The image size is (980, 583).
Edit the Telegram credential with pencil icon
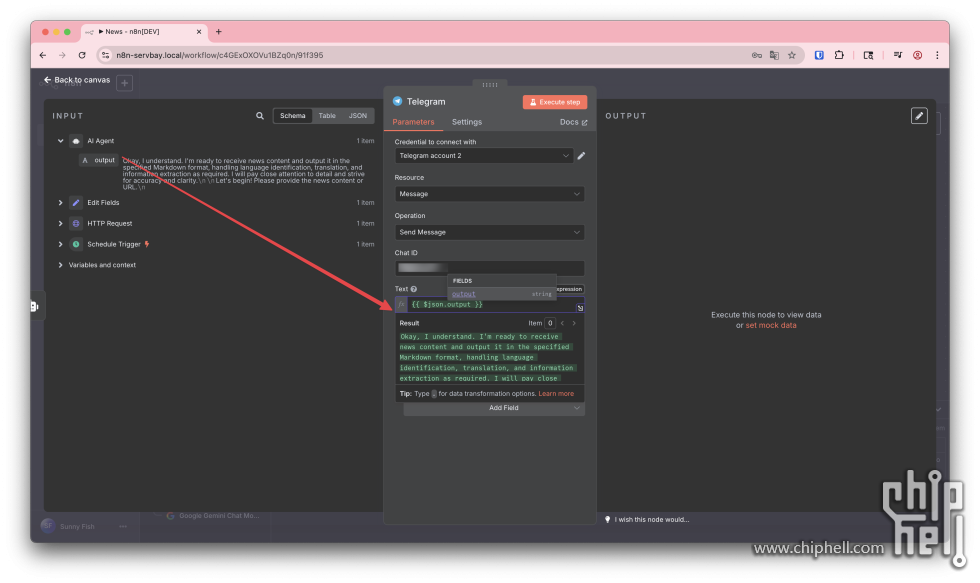581,156
